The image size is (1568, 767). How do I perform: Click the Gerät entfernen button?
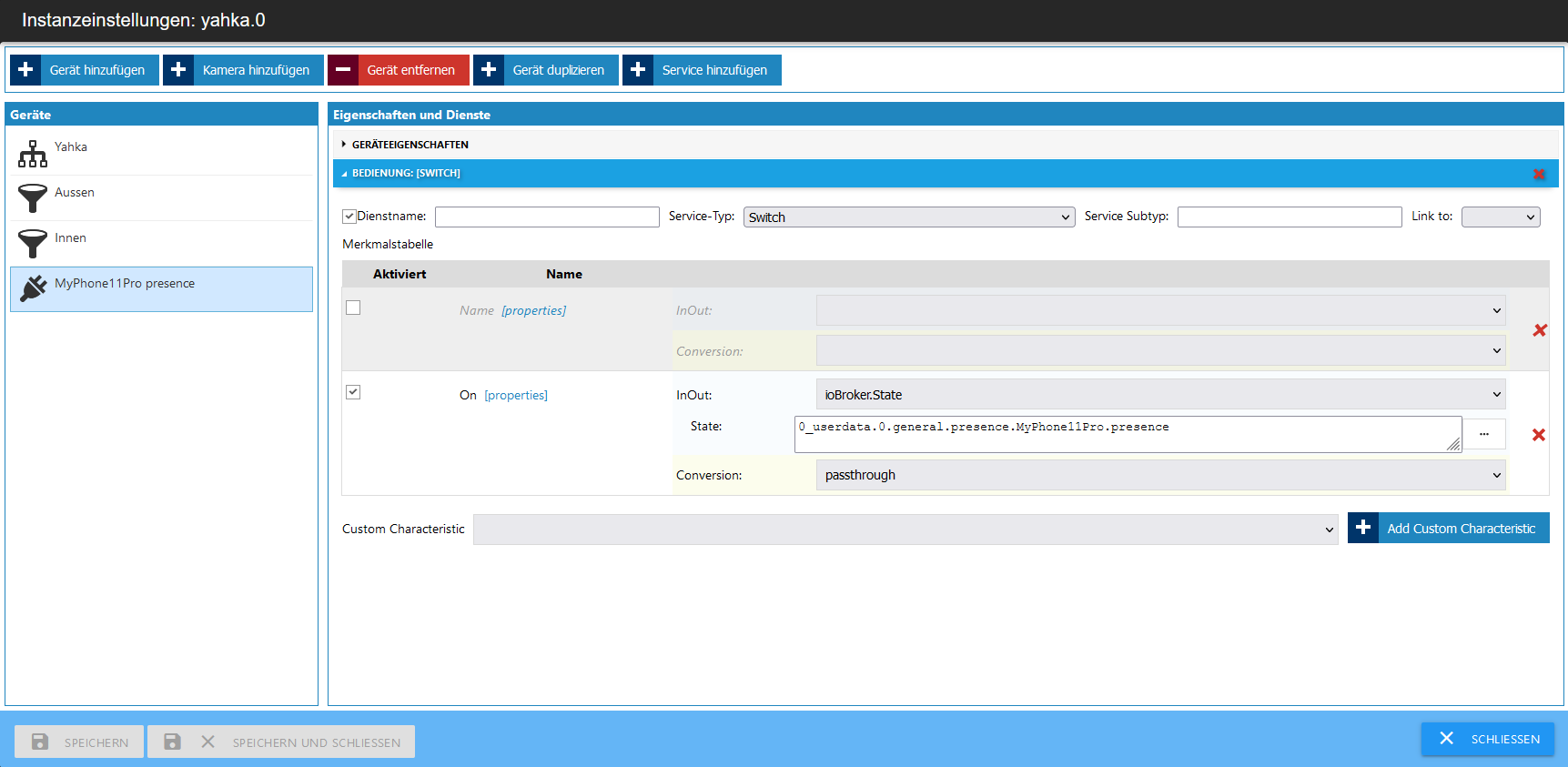[399, 70]
